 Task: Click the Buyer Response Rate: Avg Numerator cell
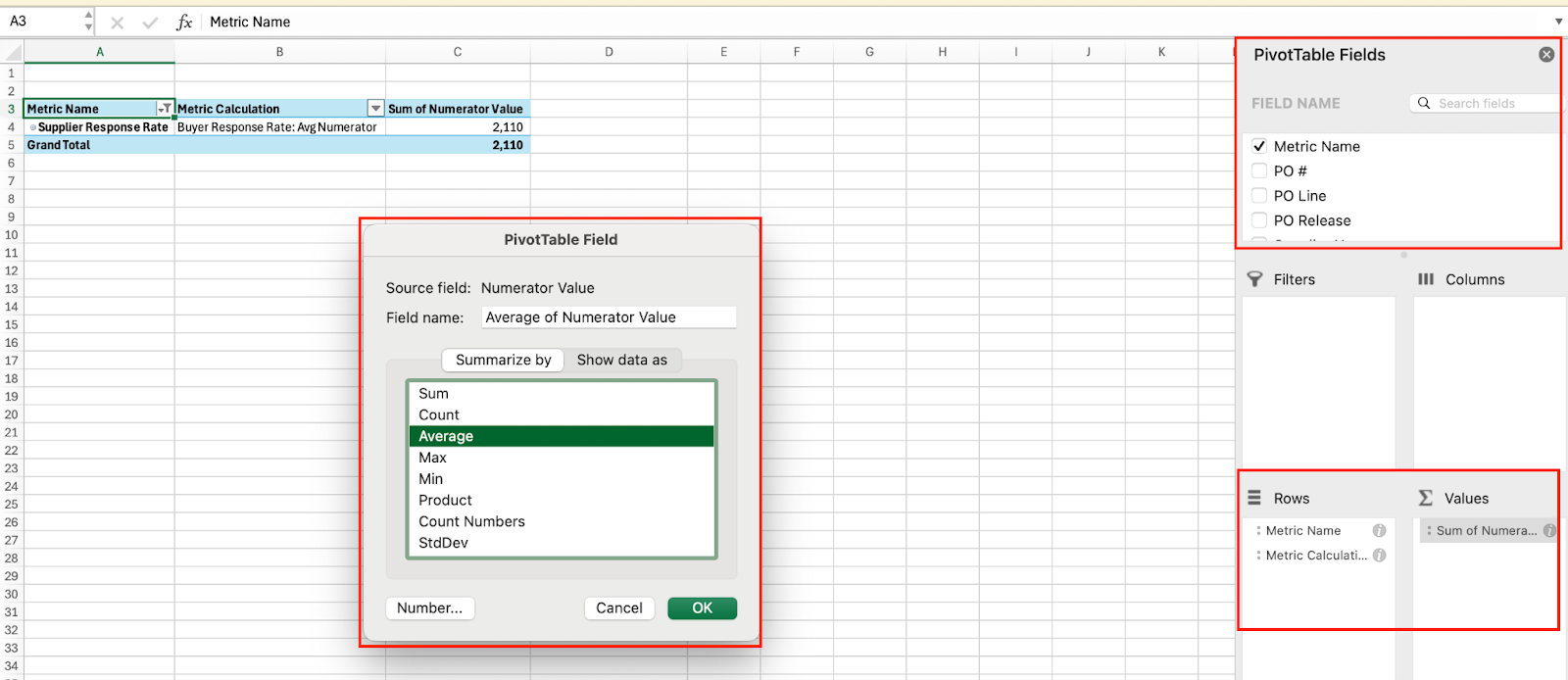point(280,127)
